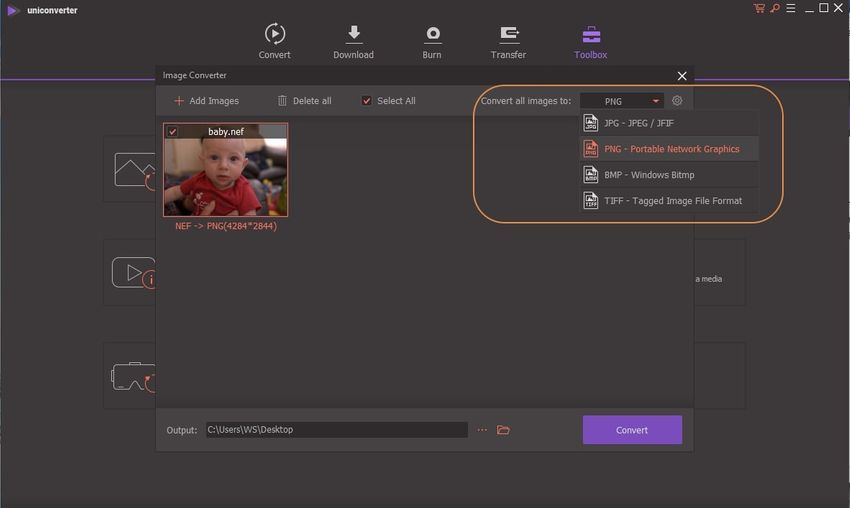The height and width of the screenshot is (508, 850).
Task: Open the Burn disc section
Action: point(432,34)
